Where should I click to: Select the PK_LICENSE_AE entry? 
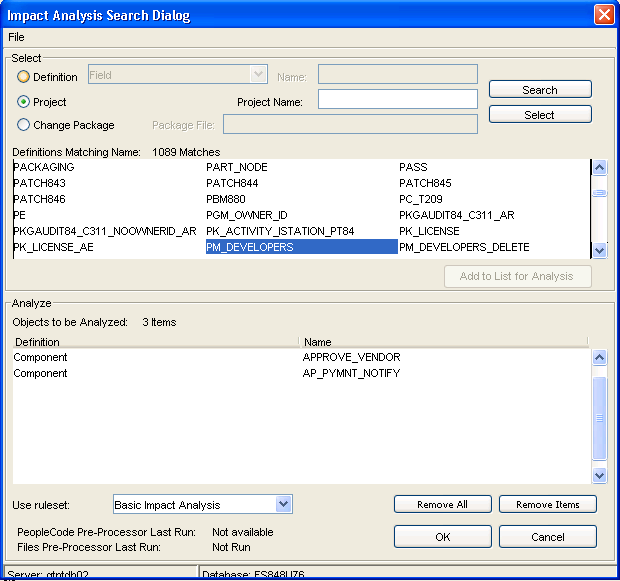click(x=53, y=247)
